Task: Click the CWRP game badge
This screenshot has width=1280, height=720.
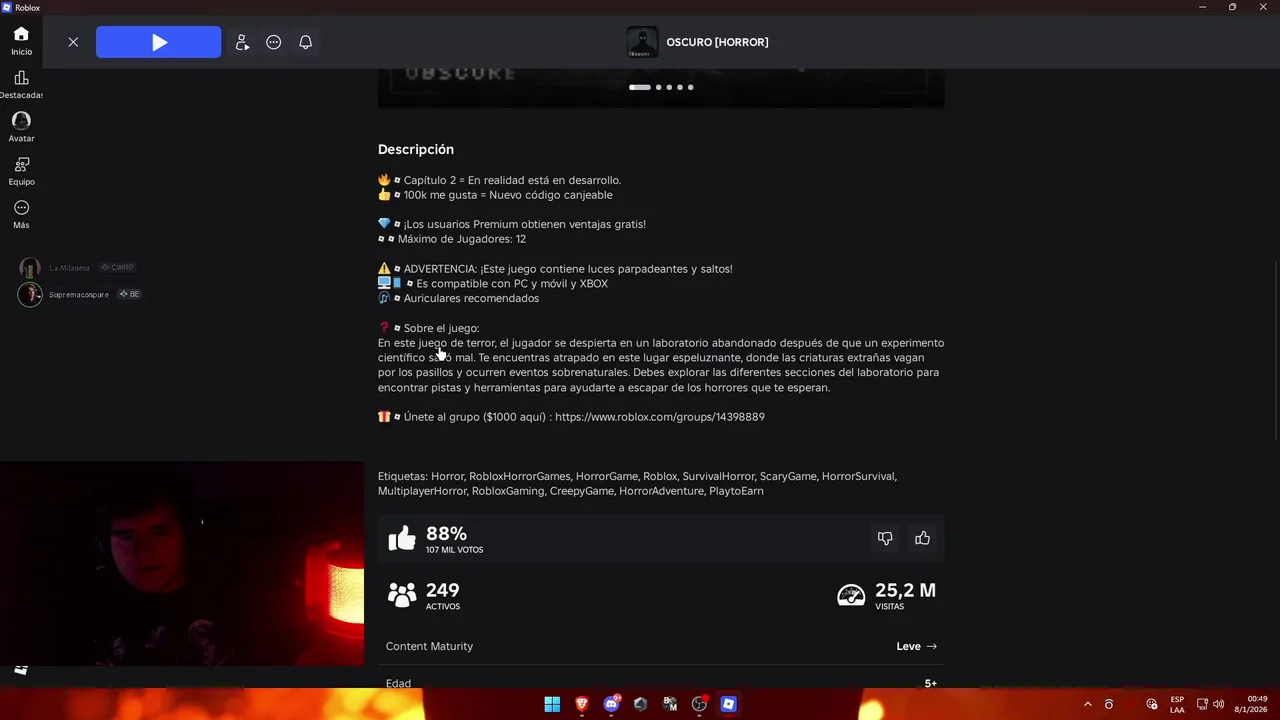Action: pyautogui.click(x=117, y=268)
